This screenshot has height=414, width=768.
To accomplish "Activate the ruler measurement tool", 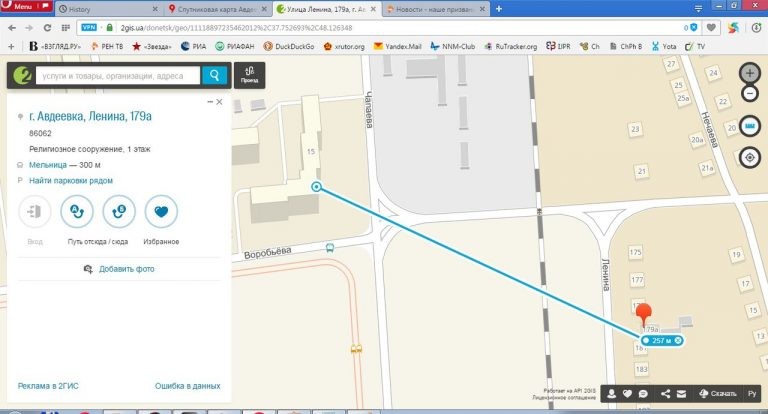I will coord(749,127).
